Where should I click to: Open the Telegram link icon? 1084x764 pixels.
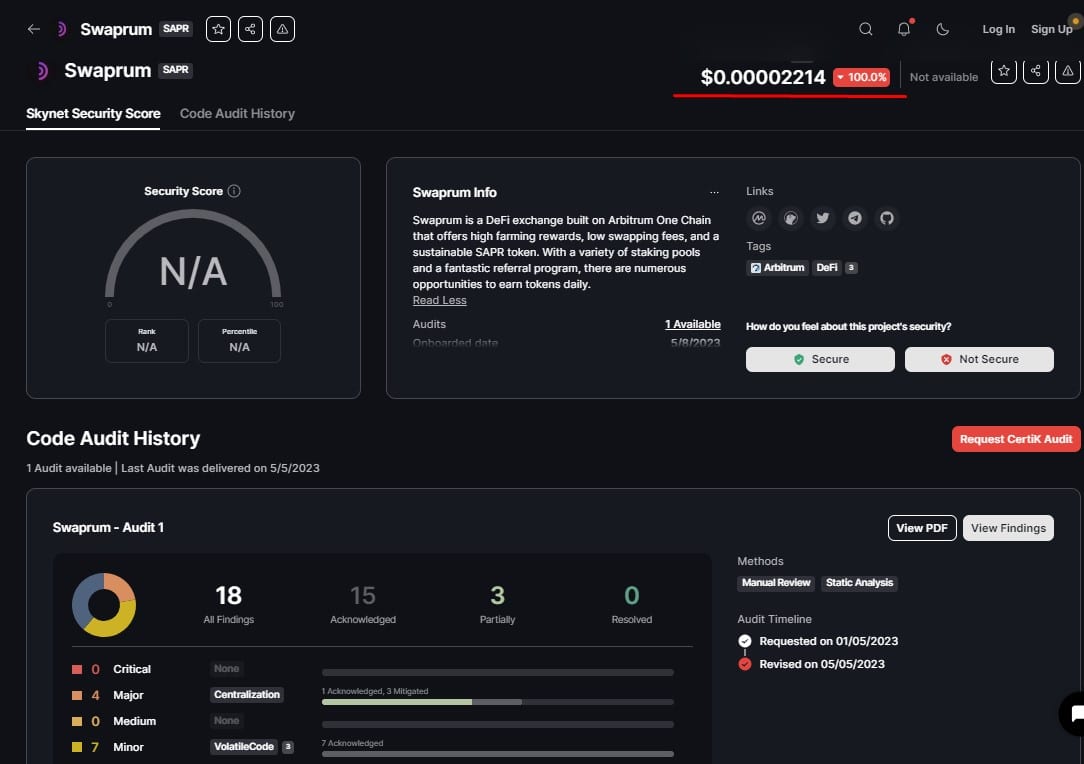tap(855, 218)
